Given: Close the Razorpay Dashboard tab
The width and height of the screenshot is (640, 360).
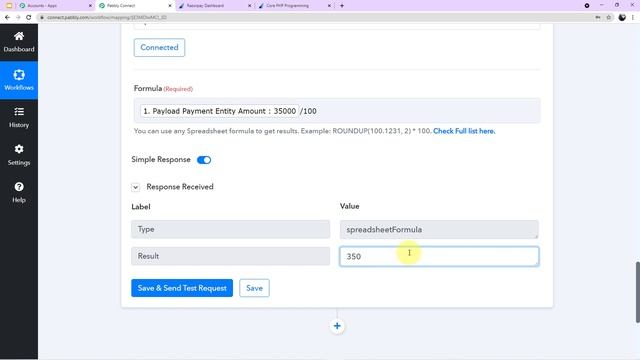Looking at the screenshot, I should click(249, 6).
